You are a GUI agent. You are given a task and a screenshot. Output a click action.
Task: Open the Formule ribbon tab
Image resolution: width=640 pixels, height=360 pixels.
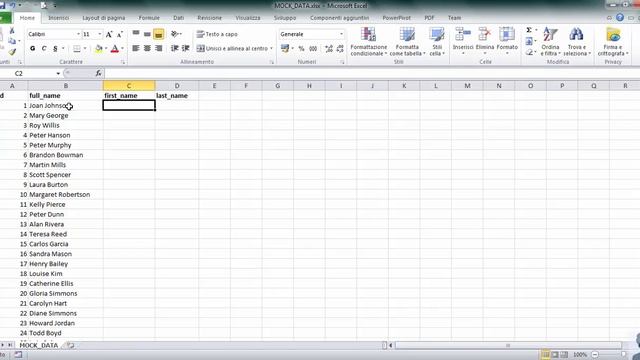[x=149, y=18]
